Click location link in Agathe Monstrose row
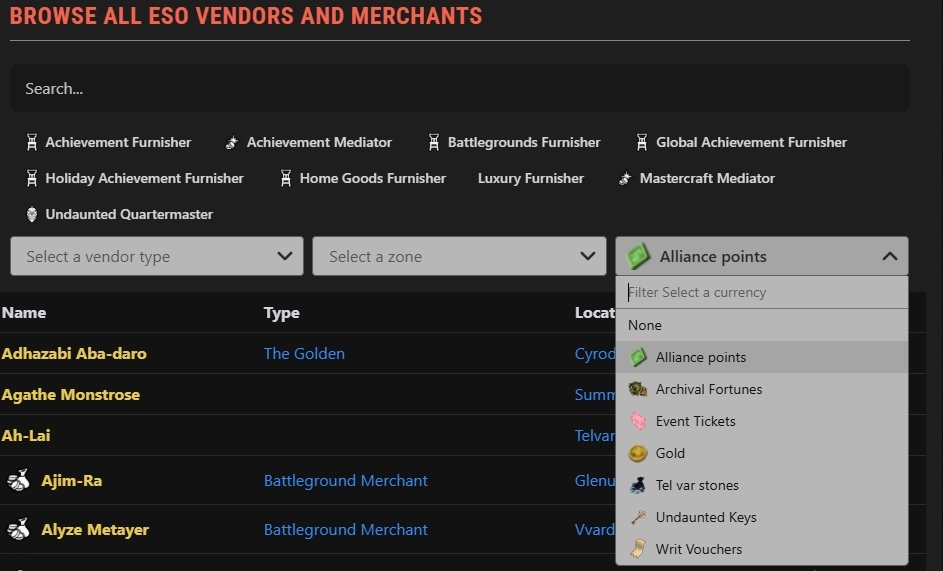The image size is (943, 571). [x=595, y=395]
